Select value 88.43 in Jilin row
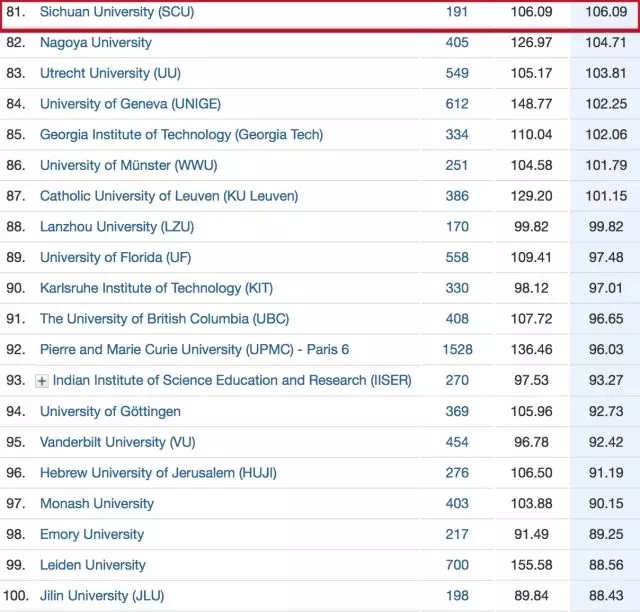The height and width of the screenshot is (612, 640). point(606,596)
